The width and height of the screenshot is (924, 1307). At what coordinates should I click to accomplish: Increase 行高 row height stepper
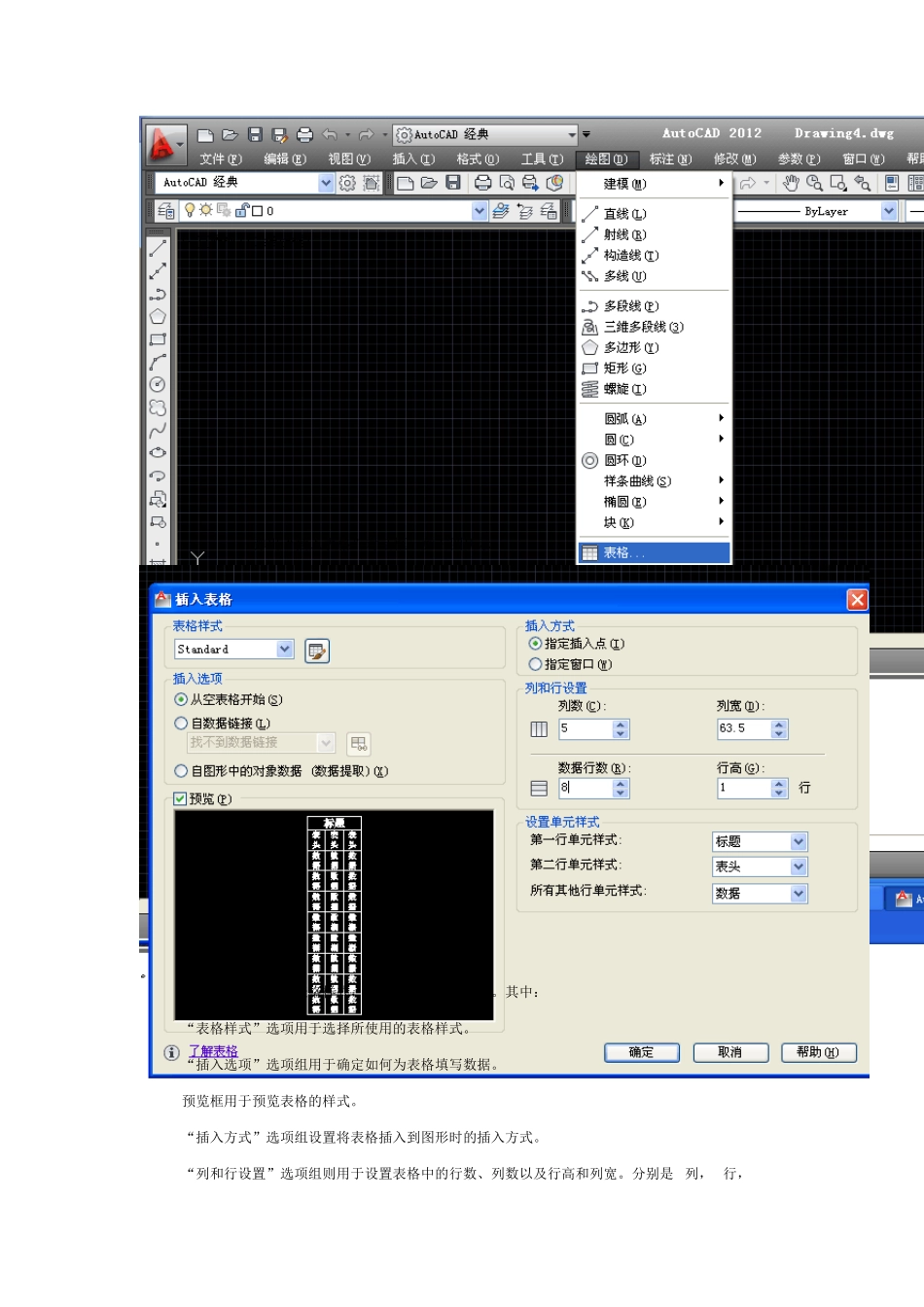pos(779,784)
